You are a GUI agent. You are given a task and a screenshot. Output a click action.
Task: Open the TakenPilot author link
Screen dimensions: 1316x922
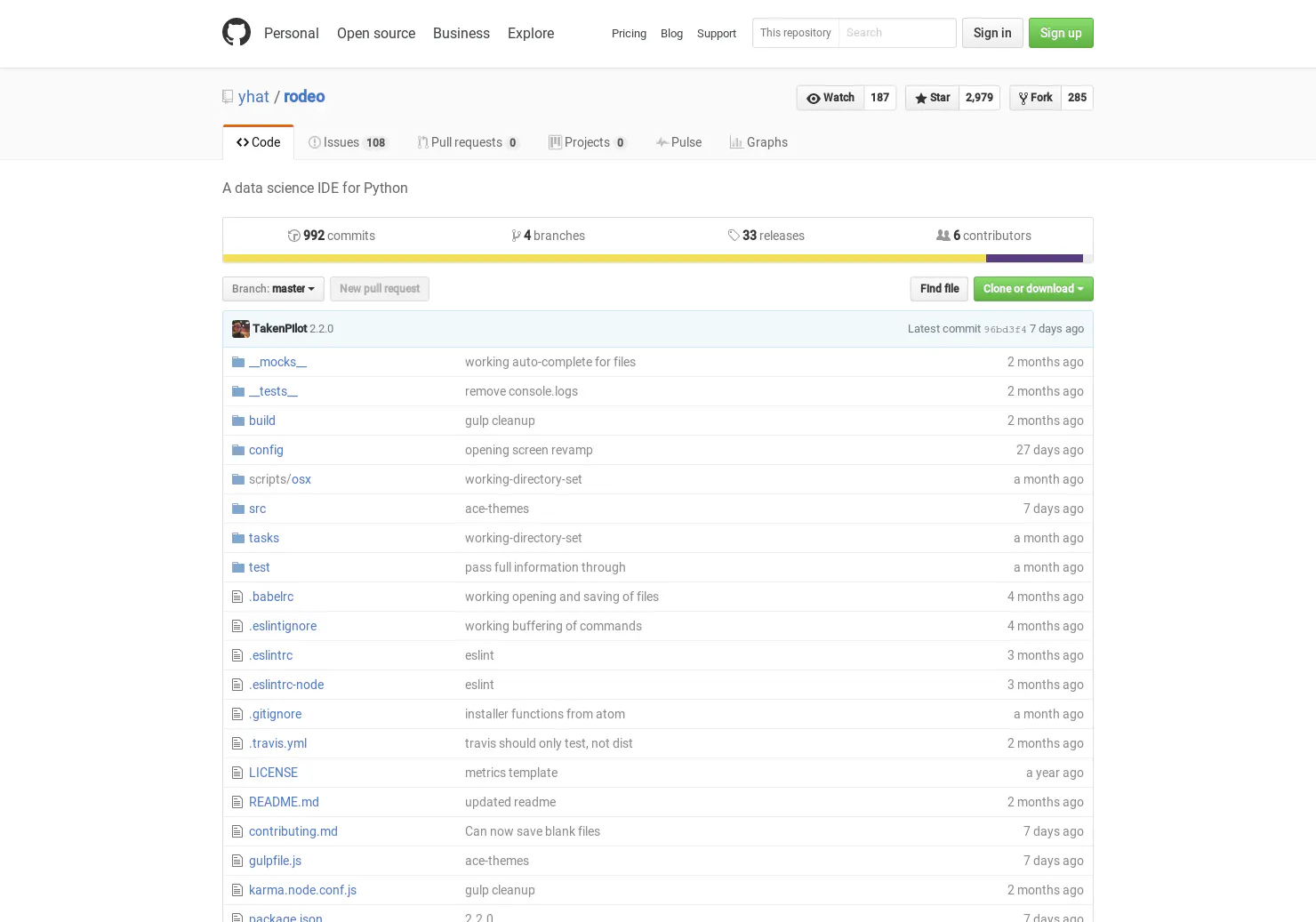click(279, 329)
